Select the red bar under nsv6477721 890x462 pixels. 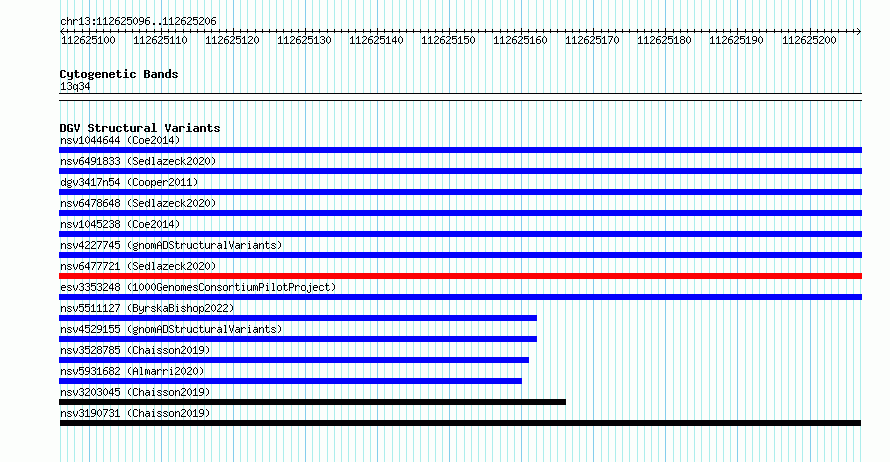[460, 276]
